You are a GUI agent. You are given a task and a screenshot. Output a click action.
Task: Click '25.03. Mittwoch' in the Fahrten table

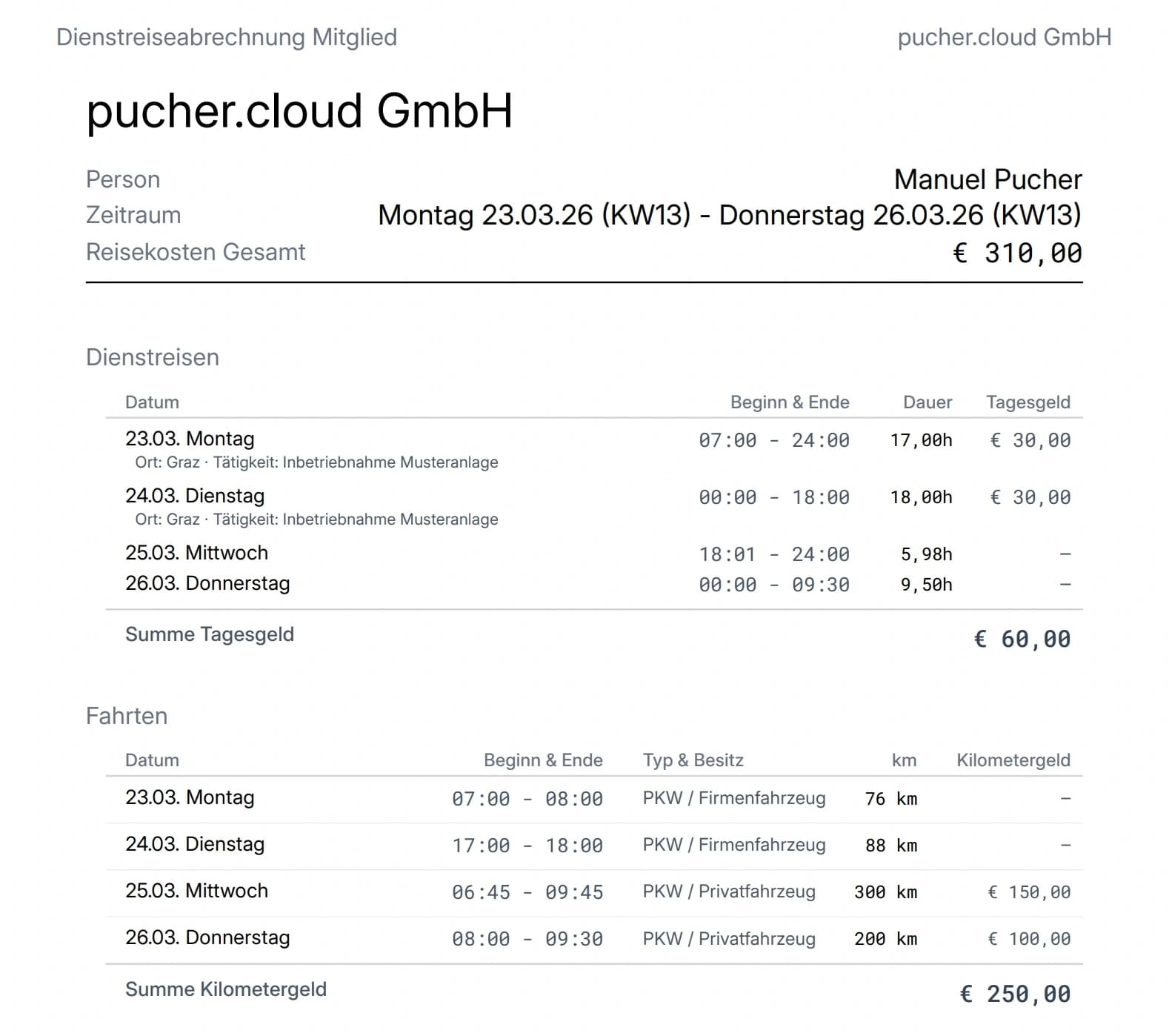click(196, 891)
